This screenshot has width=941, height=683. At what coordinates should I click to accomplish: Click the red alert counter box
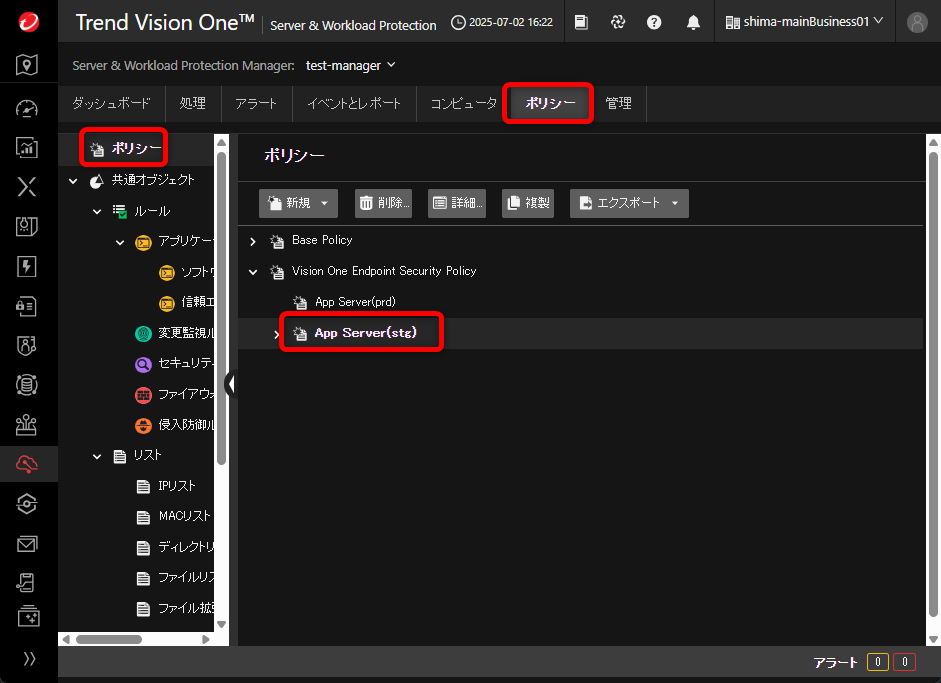(904, 662)
